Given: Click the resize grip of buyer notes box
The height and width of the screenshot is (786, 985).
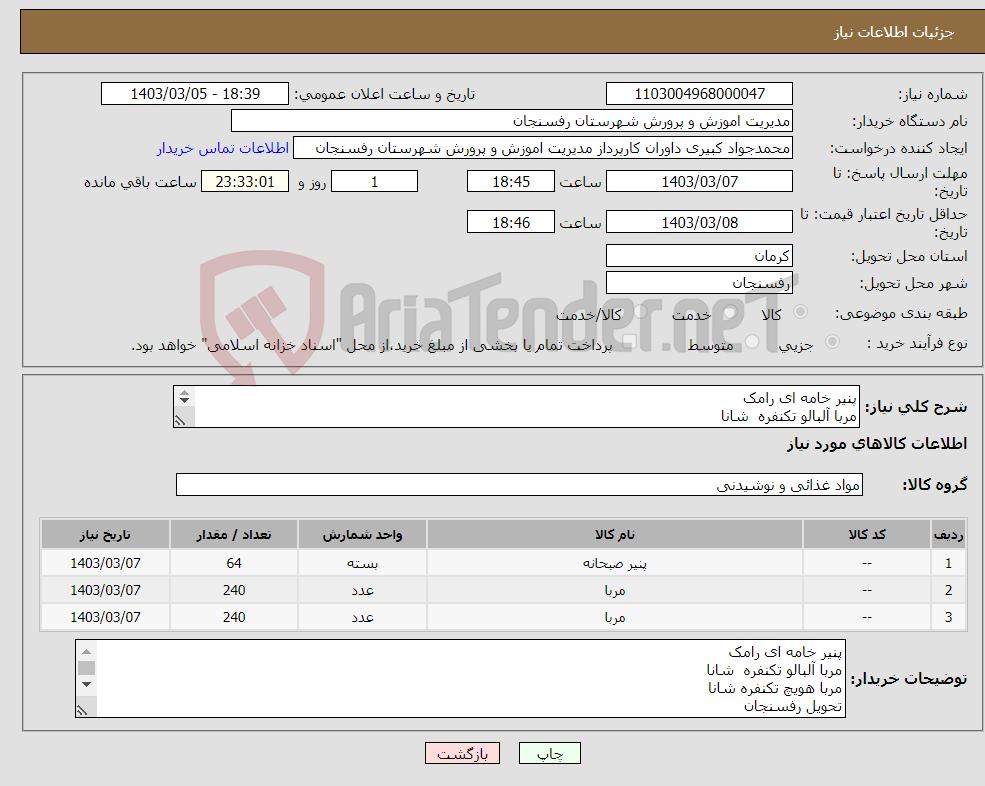Looking at the screenshot, I should tap(82, 710).
